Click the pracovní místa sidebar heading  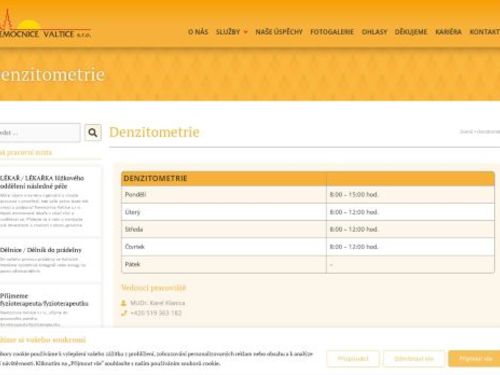(x=26, y=153)
